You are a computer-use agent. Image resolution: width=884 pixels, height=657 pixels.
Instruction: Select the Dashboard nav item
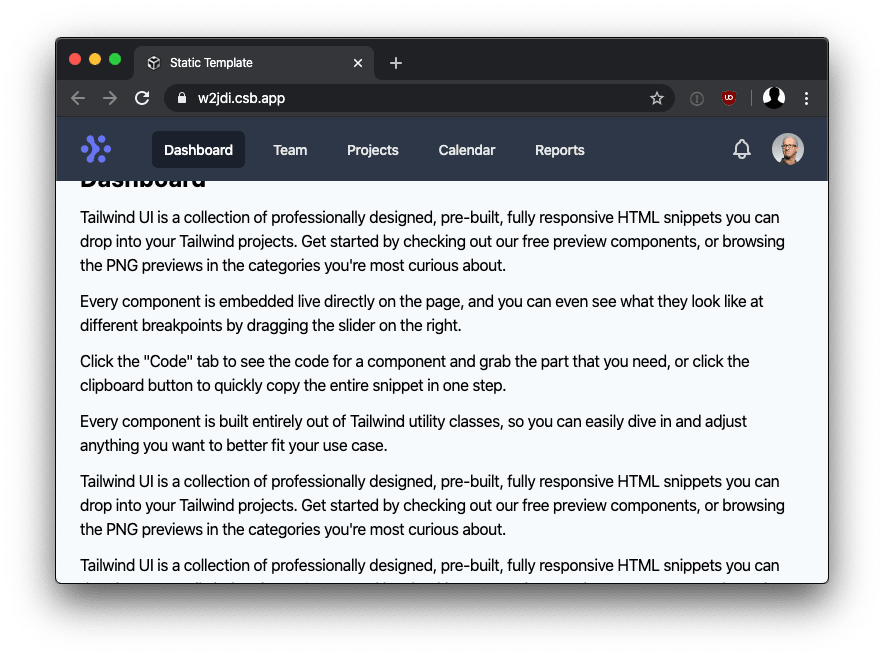[x=198, y=150]
